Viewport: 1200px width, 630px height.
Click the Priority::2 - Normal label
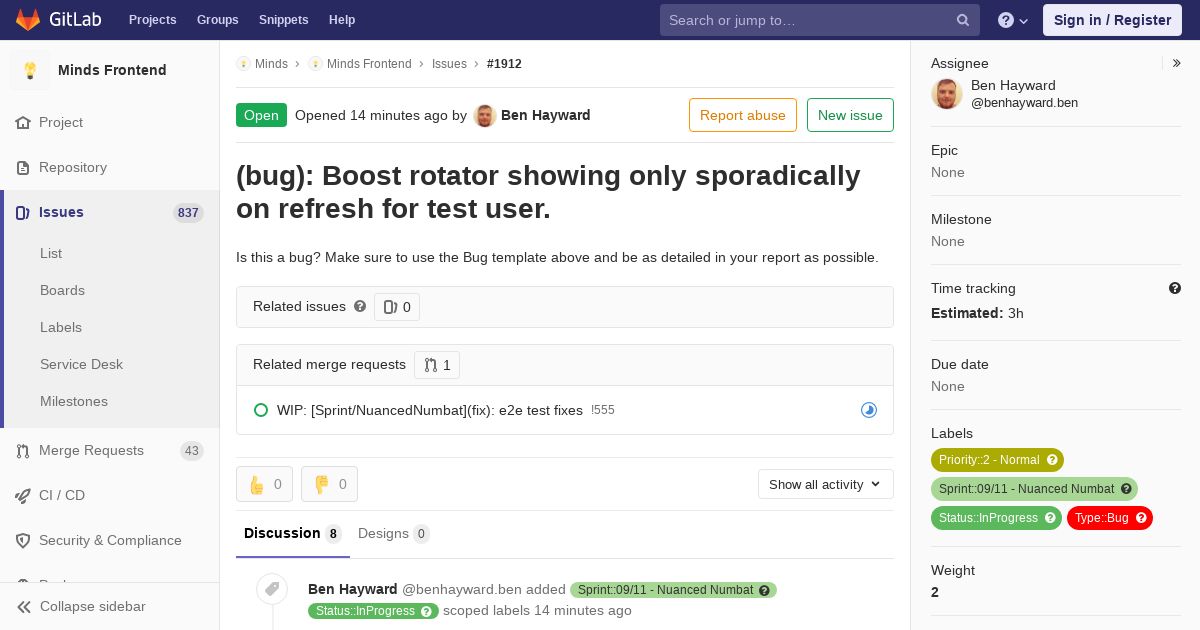(989, 460)
